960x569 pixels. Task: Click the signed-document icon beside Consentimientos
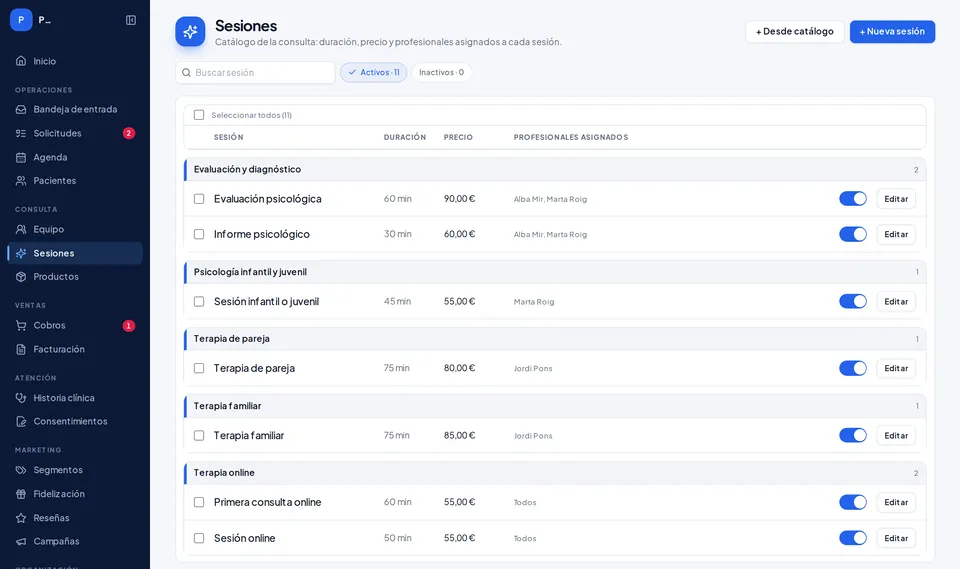pyautogui.click(x=21, y=421)
